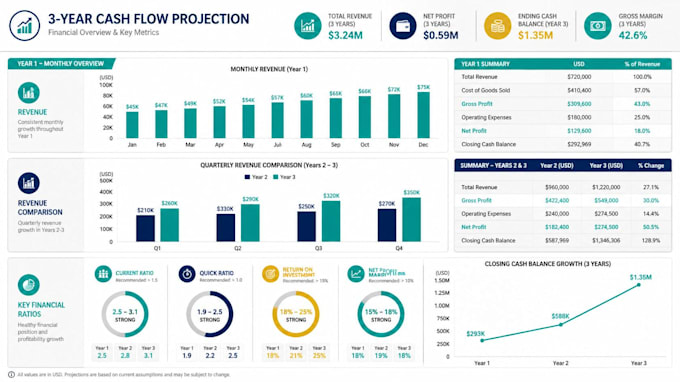Click the Net Profit wallet icon

coord(402,26)
